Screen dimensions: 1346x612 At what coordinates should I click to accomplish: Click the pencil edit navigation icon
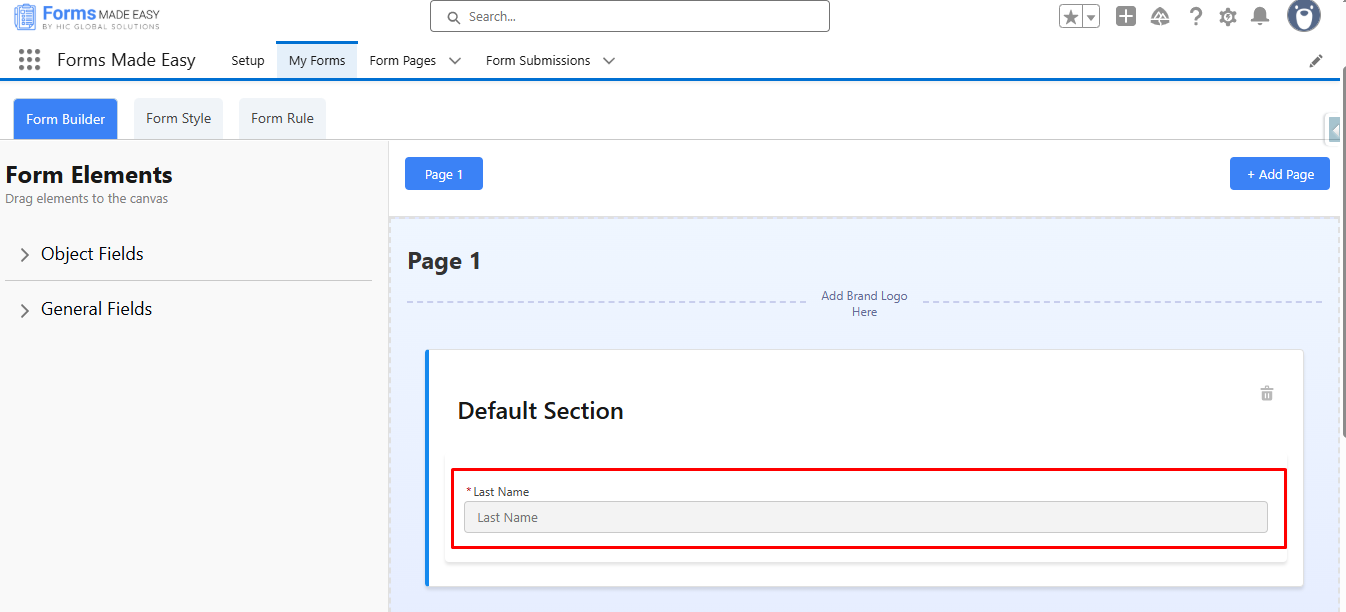(1316, 61)
